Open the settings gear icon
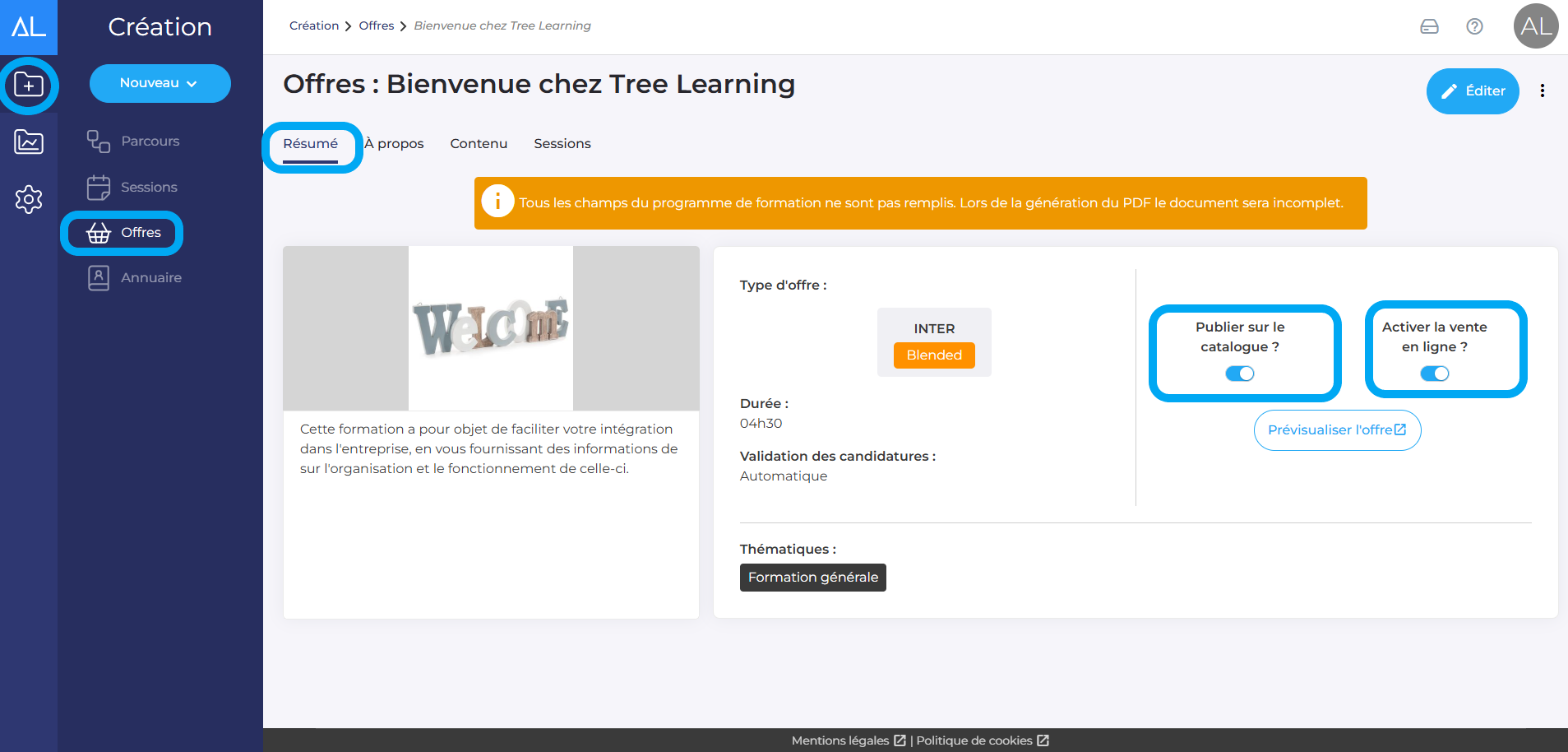This screenshot has width=1568, height=752. [29, 199]
